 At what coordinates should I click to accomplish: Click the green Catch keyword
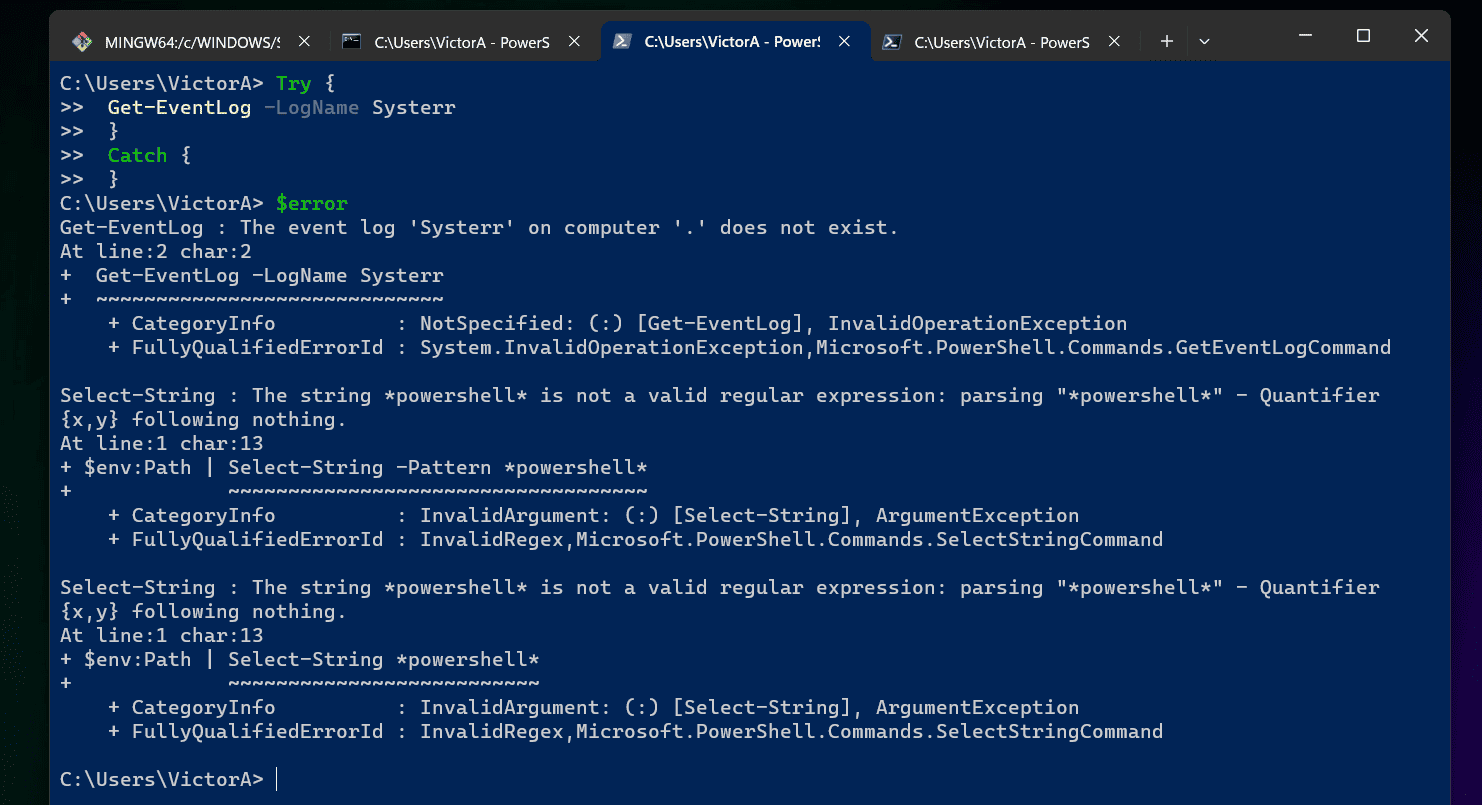(137, 156)
